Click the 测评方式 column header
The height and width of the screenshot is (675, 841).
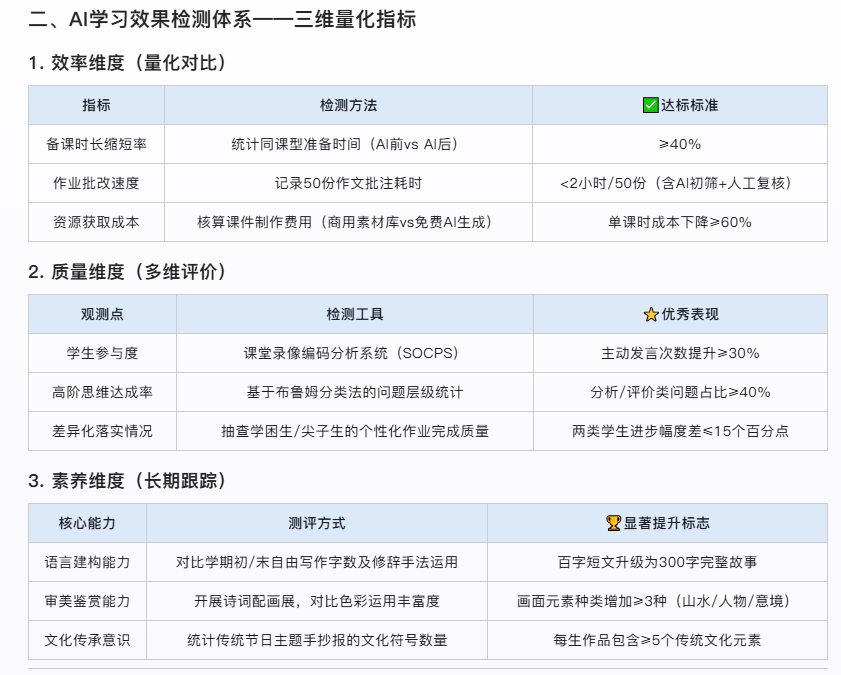317,523
